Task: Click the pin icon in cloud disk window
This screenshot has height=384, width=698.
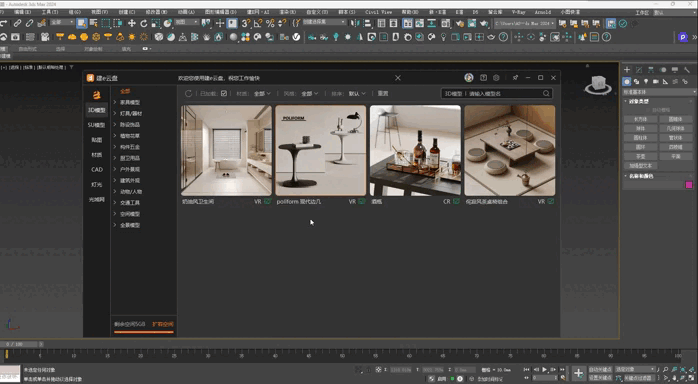Action: click(515, 77)
